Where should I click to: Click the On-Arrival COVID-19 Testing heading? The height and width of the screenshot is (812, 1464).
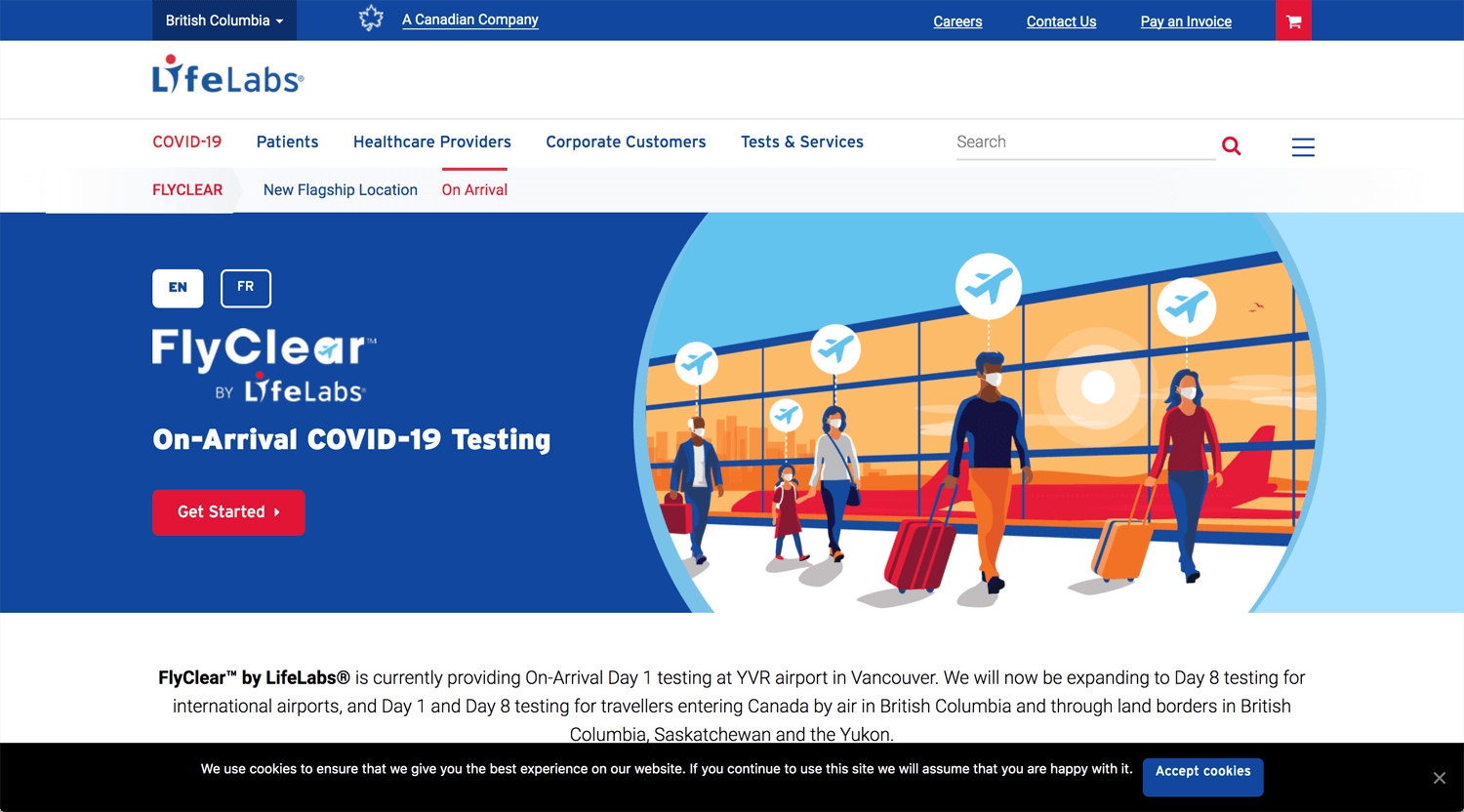(x=351, y=440)
